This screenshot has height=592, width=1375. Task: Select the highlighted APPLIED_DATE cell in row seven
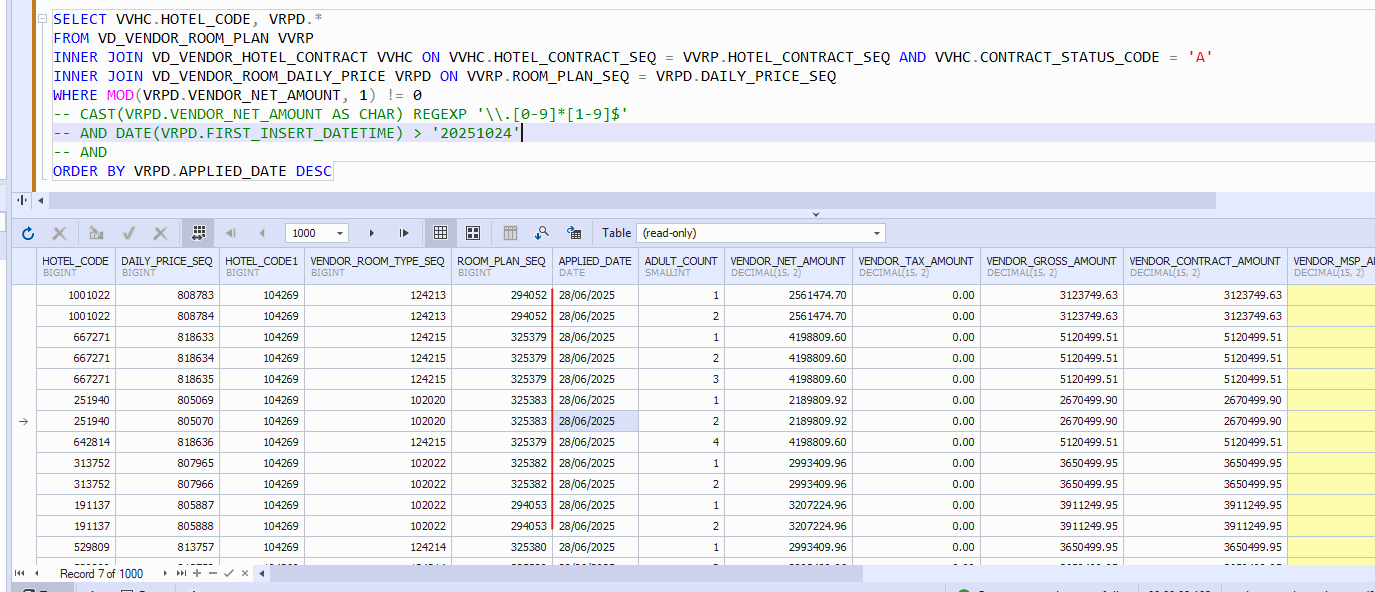click(595, 421)
